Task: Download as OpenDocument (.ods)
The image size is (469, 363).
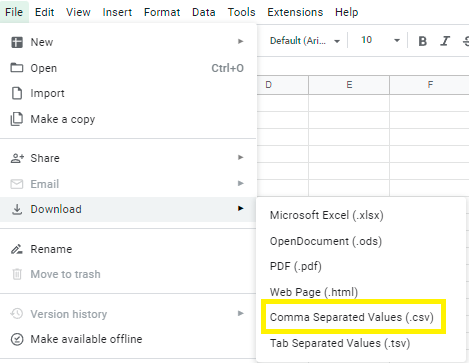Action: pyautogui.click(x=361, y=241)
